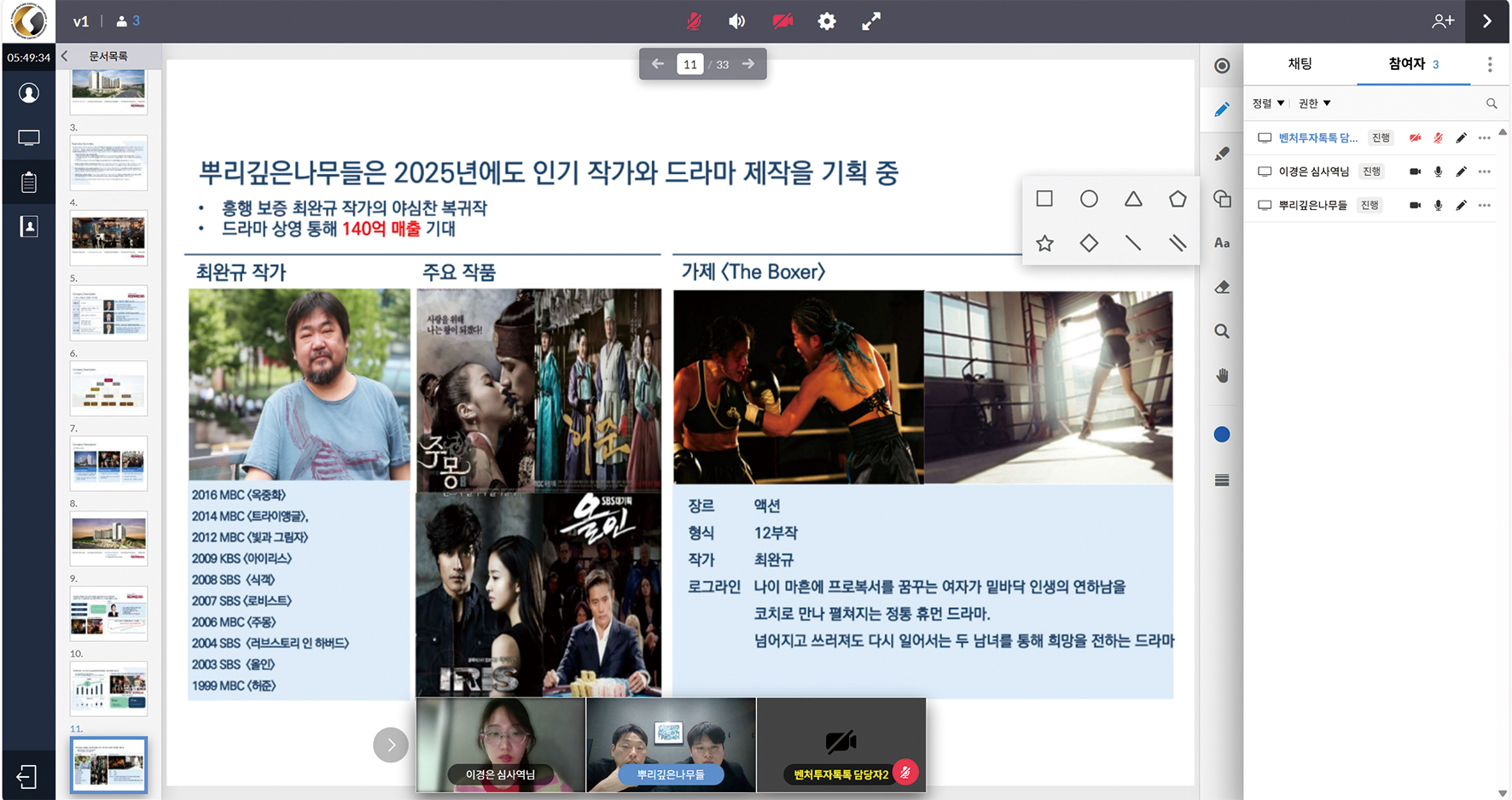Viewport: 1512px width, 800px height.
Task: Toggle camera for 이경은 심사역님 row
Action: (x=1415, y=172)
